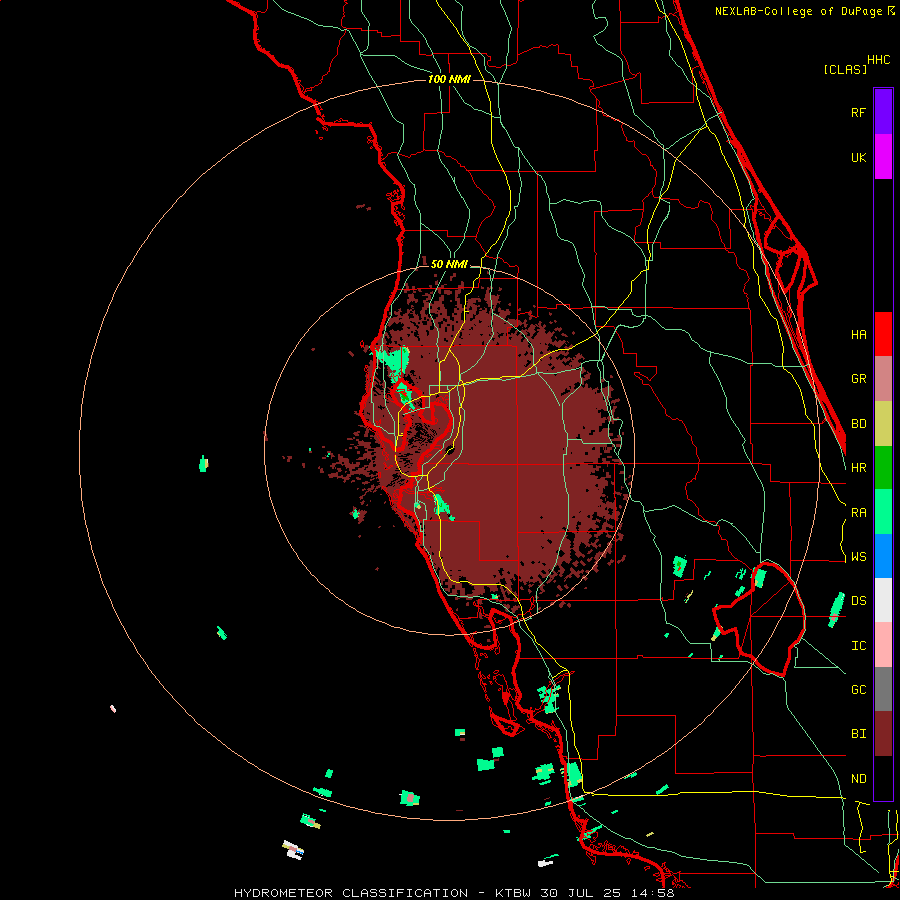Click the "NEXLAB-College of DuPage" title text
This screenshot has height=900, width=900.
(x=798, y=11)
